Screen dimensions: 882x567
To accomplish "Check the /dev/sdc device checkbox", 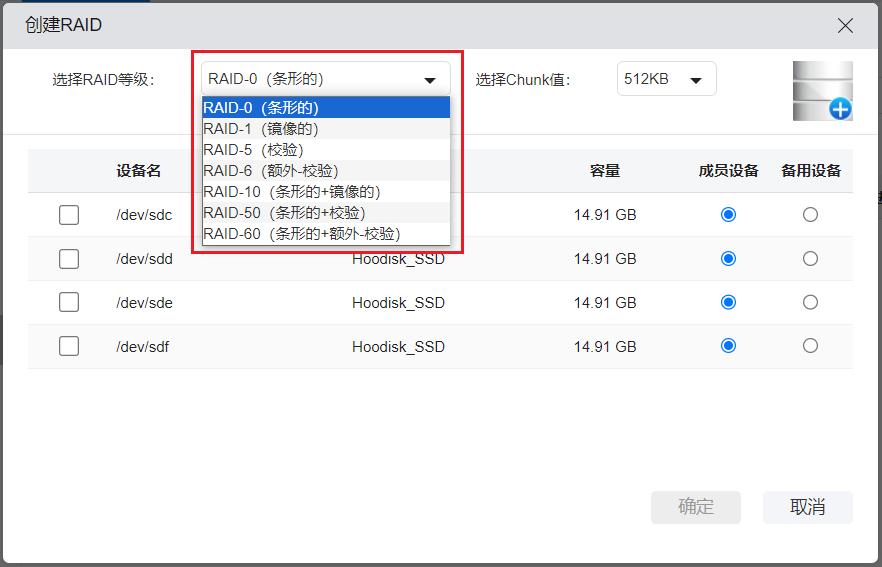I will [69, 214].
